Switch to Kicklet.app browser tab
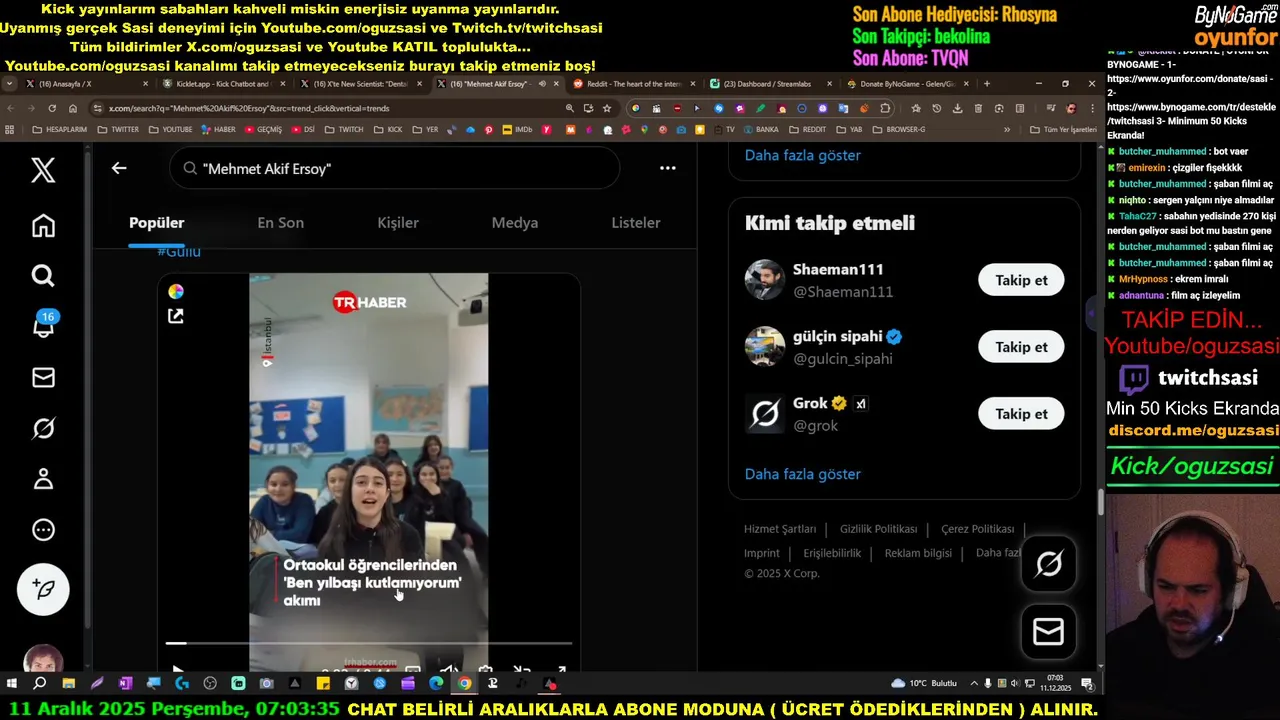The width and height of the screenshot is (1280, 720). pos(225,84)
